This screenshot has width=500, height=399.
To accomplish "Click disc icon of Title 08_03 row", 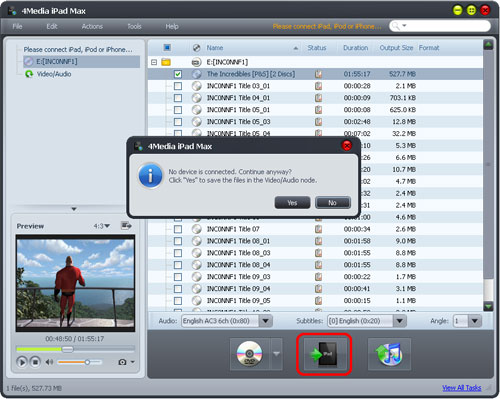I will pyautogui.click(x=197, y=253).
